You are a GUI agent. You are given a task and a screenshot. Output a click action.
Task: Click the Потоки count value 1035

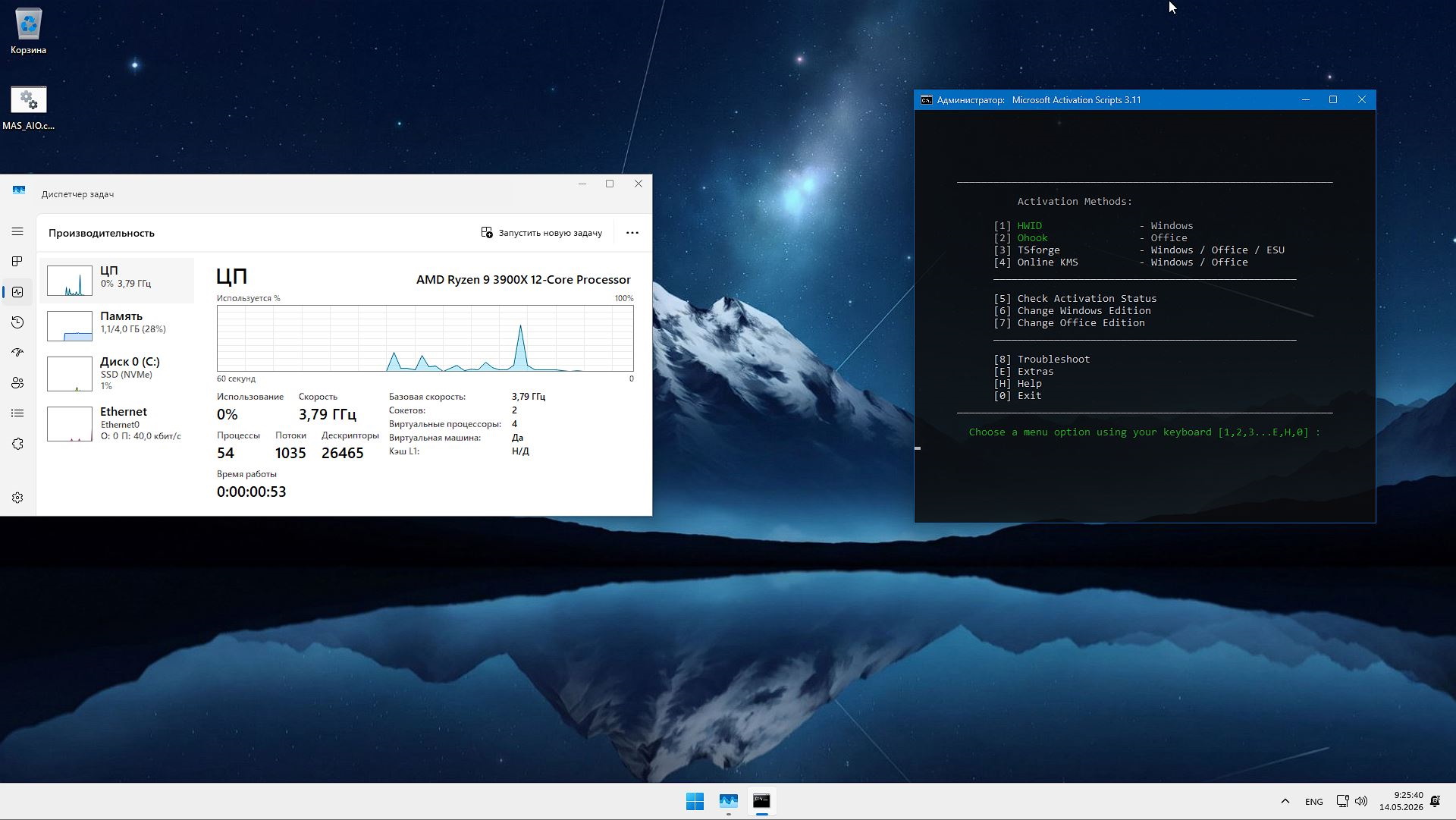pyautogui.click(x=290, y=453)
